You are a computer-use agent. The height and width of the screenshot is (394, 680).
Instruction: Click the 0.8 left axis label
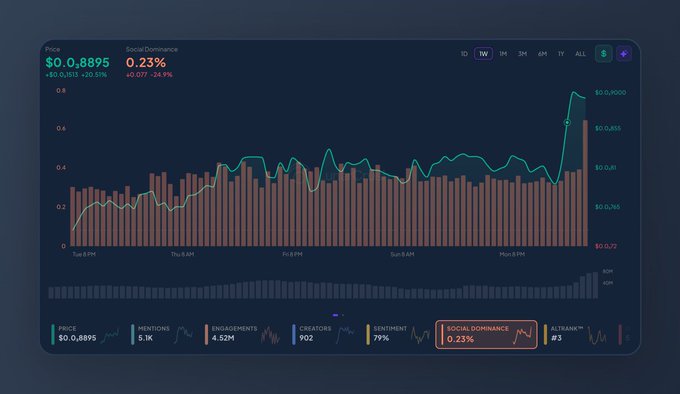click(x=61, y=91)
